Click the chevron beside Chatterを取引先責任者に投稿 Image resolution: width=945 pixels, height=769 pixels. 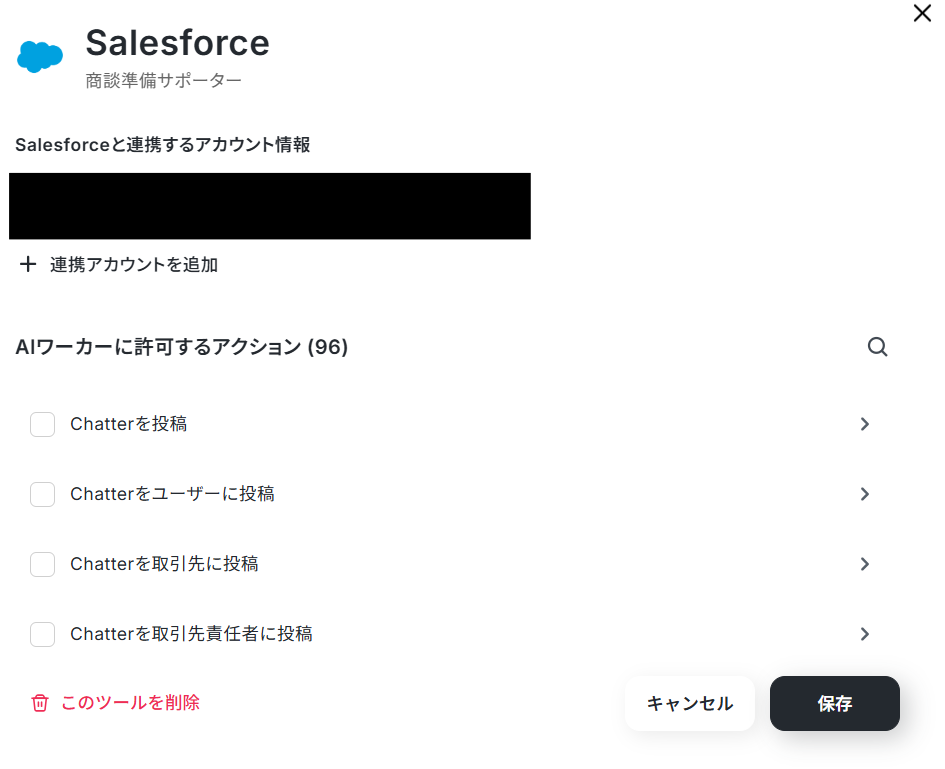865,634
